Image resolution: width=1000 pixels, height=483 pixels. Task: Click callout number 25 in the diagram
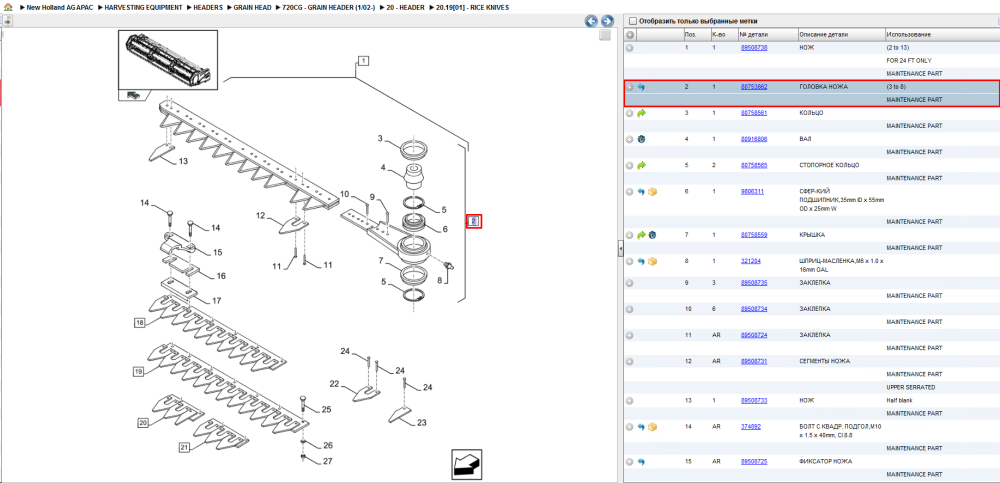pyautogui.click(x=327, y=410)
